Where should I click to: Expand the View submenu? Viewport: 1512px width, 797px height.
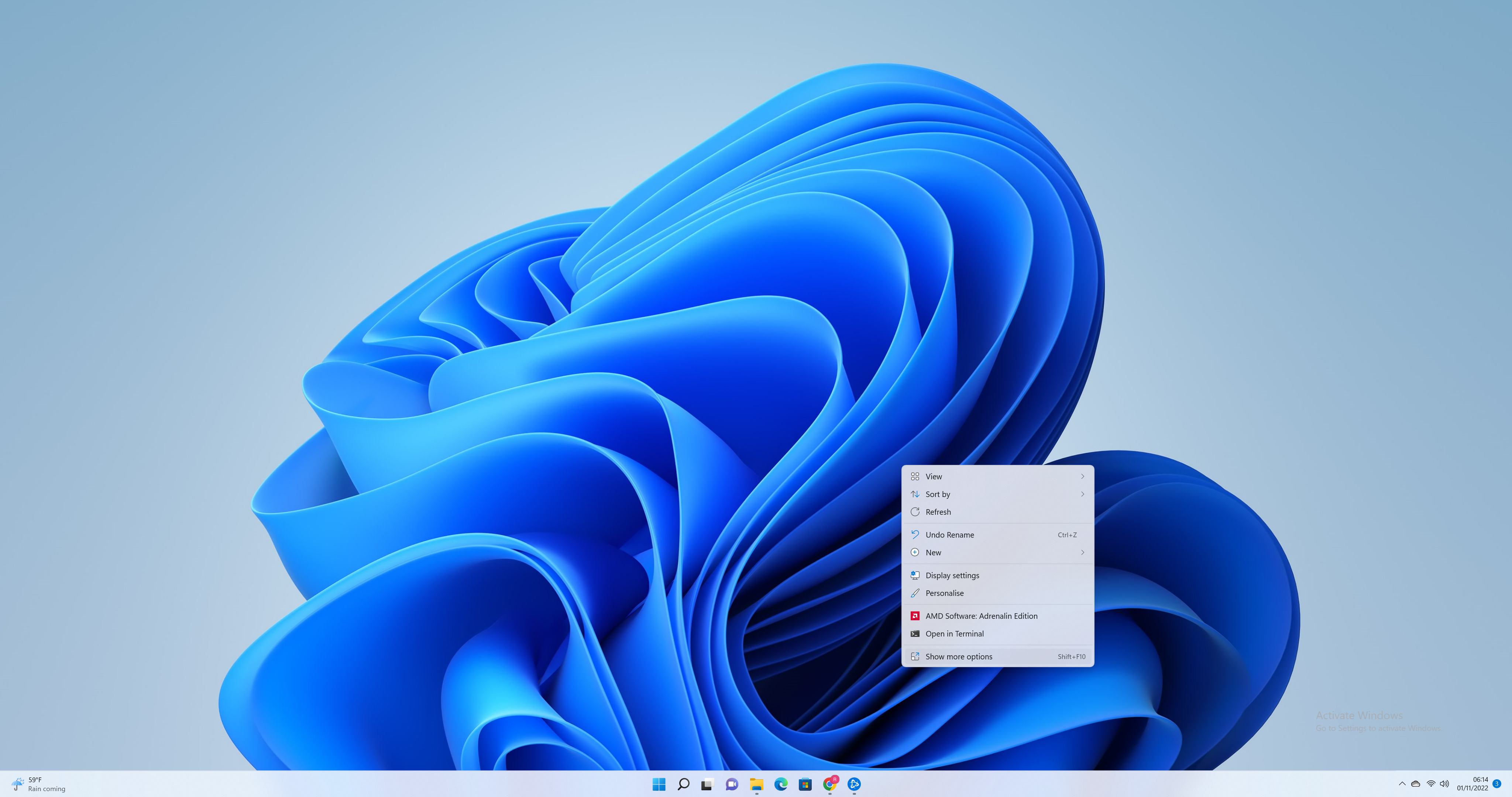point(998,477)
